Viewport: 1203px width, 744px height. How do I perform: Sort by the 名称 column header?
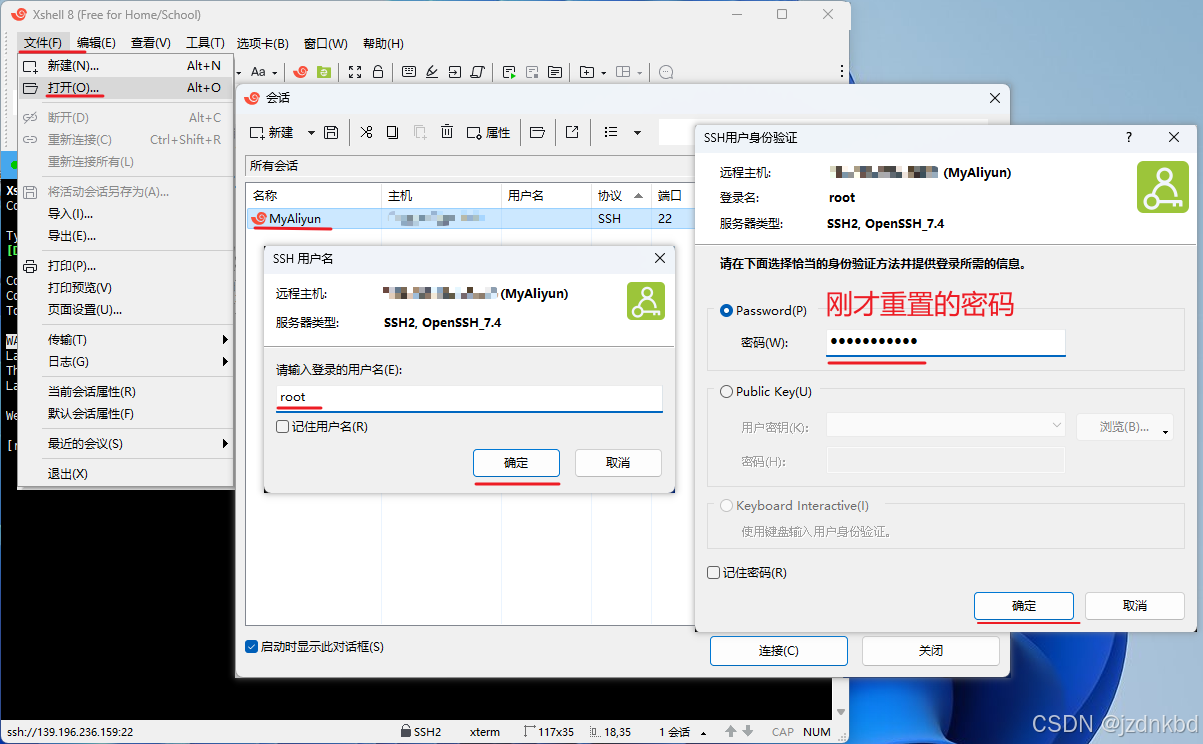(x=314, y=196)
